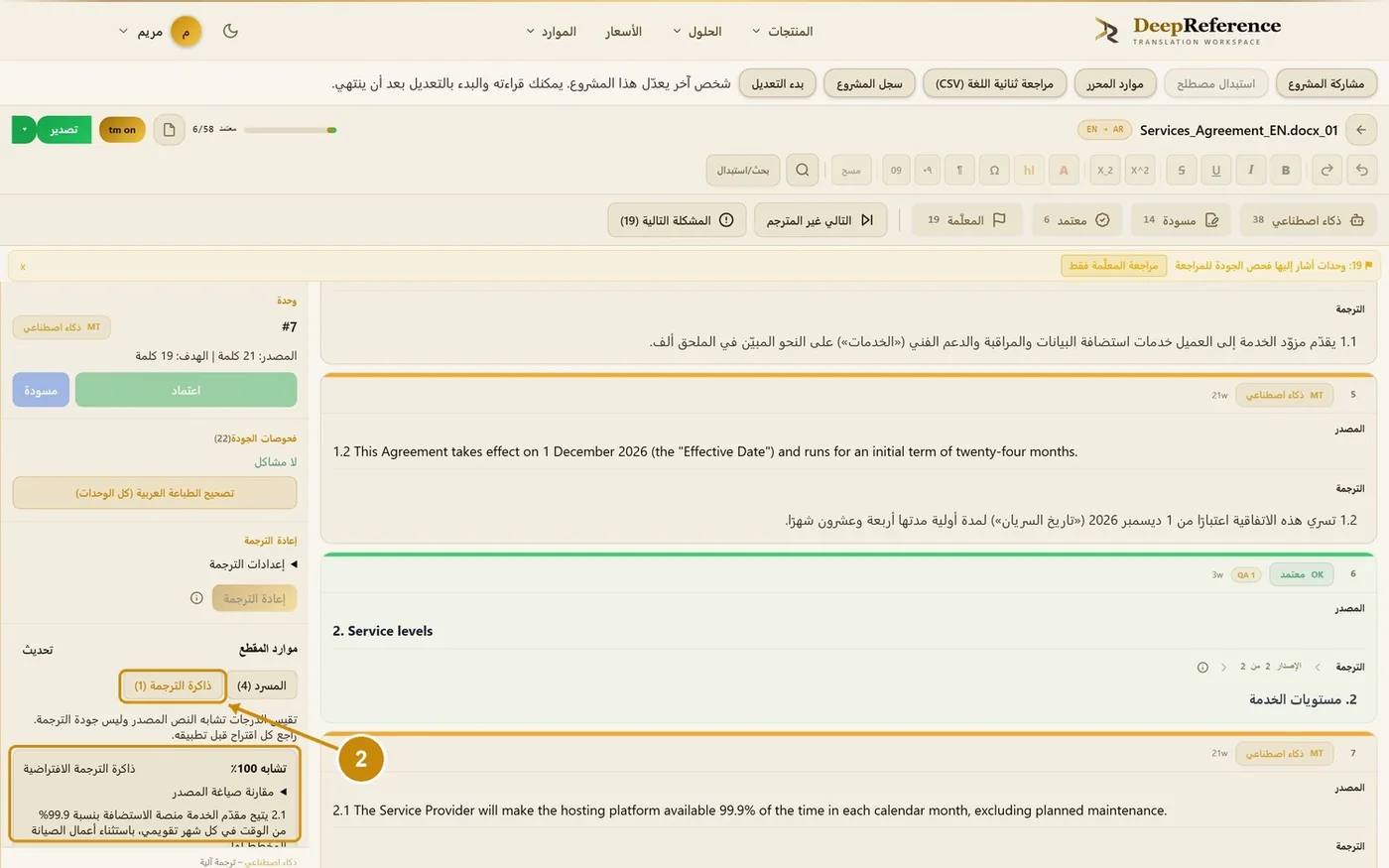Toggle dark mode with the moon icon
Image resolution: width=1389 pixels, height=868 pixels.
click(230, 31)
